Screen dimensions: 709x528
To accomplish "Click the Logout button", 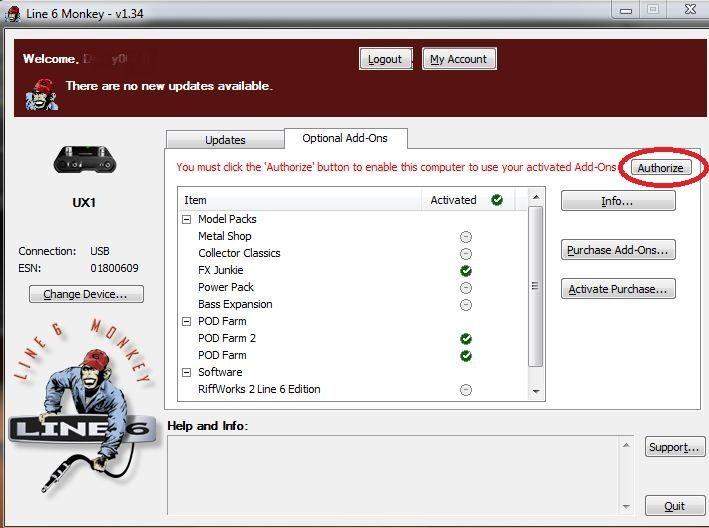I will click(386, 59).
